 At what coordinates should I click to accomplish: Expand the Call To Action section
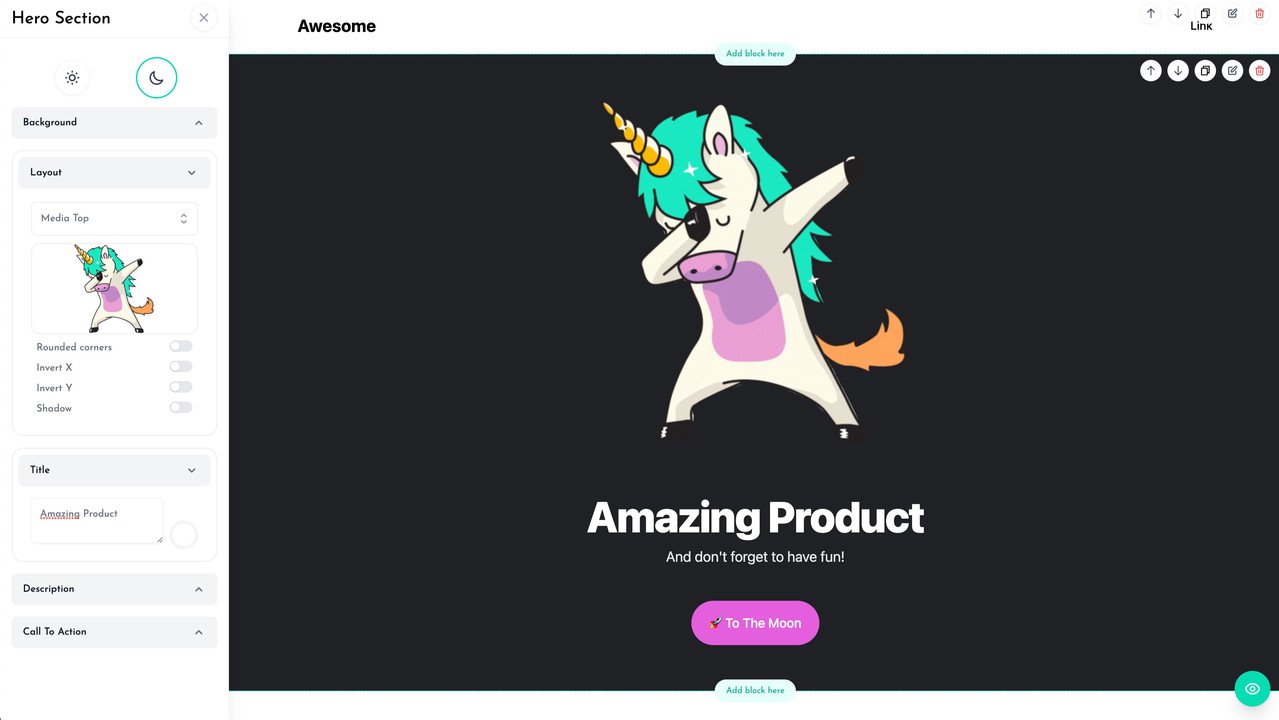pos(114,632)
